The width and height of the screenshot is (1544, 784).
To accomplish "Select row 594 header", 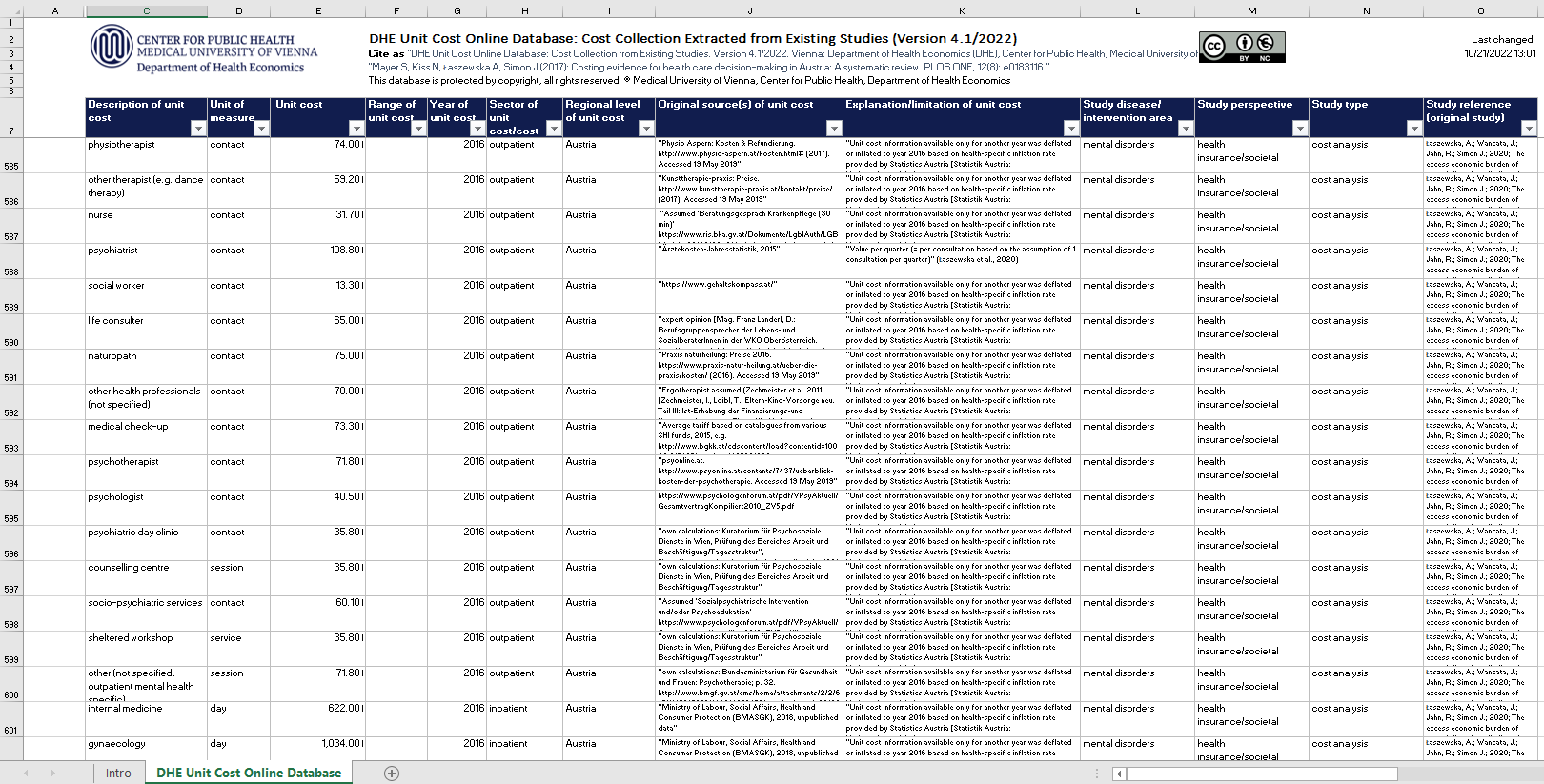I will (x=11, y=472).
